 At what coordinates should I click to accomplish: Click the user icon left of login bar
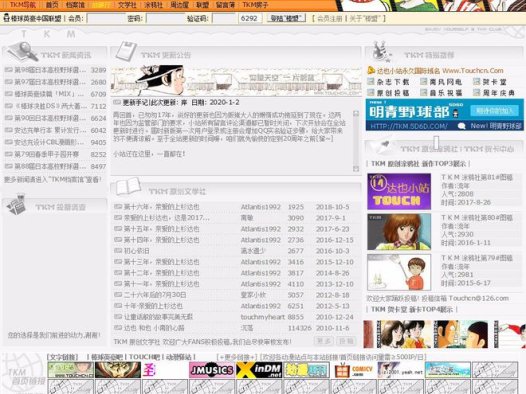click(x=6, y=18)
